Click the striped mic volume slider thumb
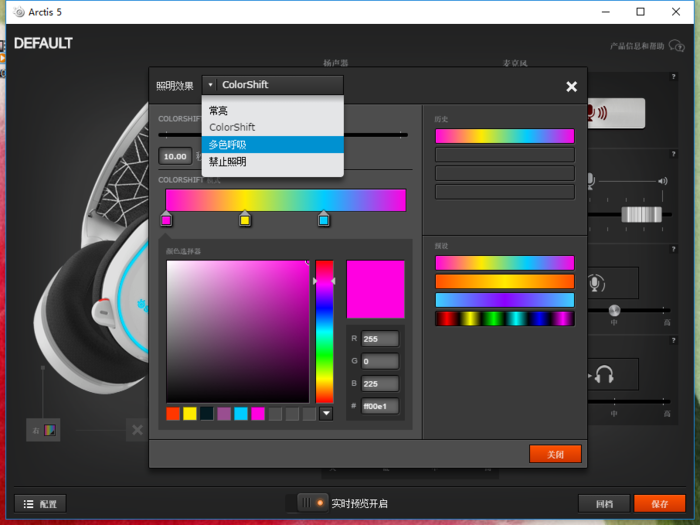 [x=642, y=215]
